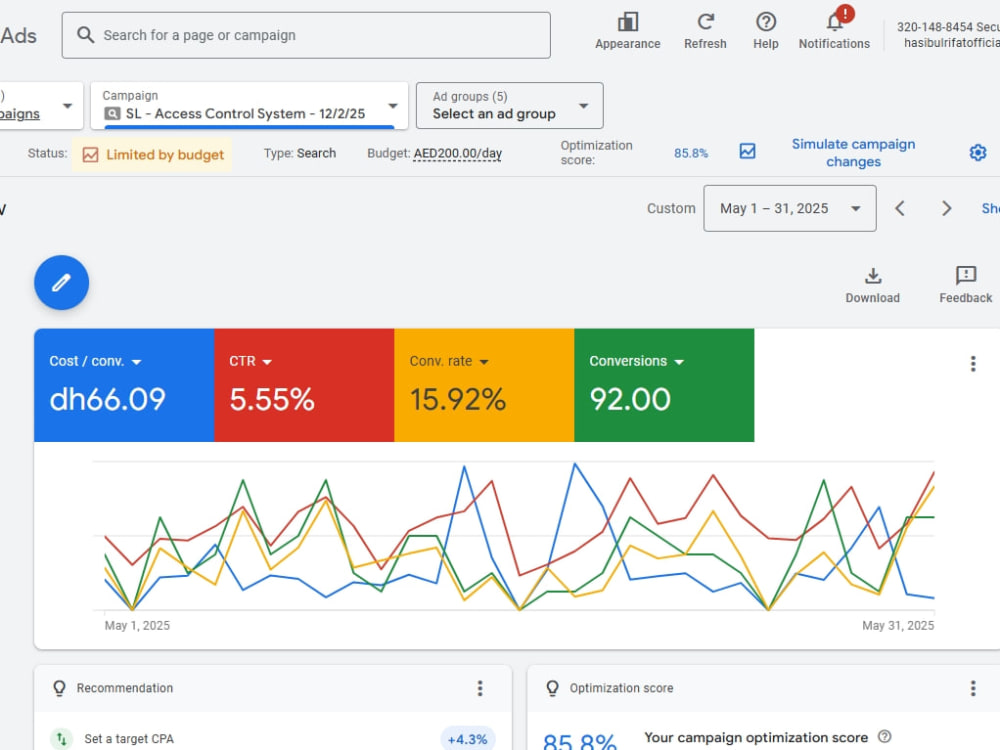
Task: Click the large 85.8% score value
Action: click(580, 741)
